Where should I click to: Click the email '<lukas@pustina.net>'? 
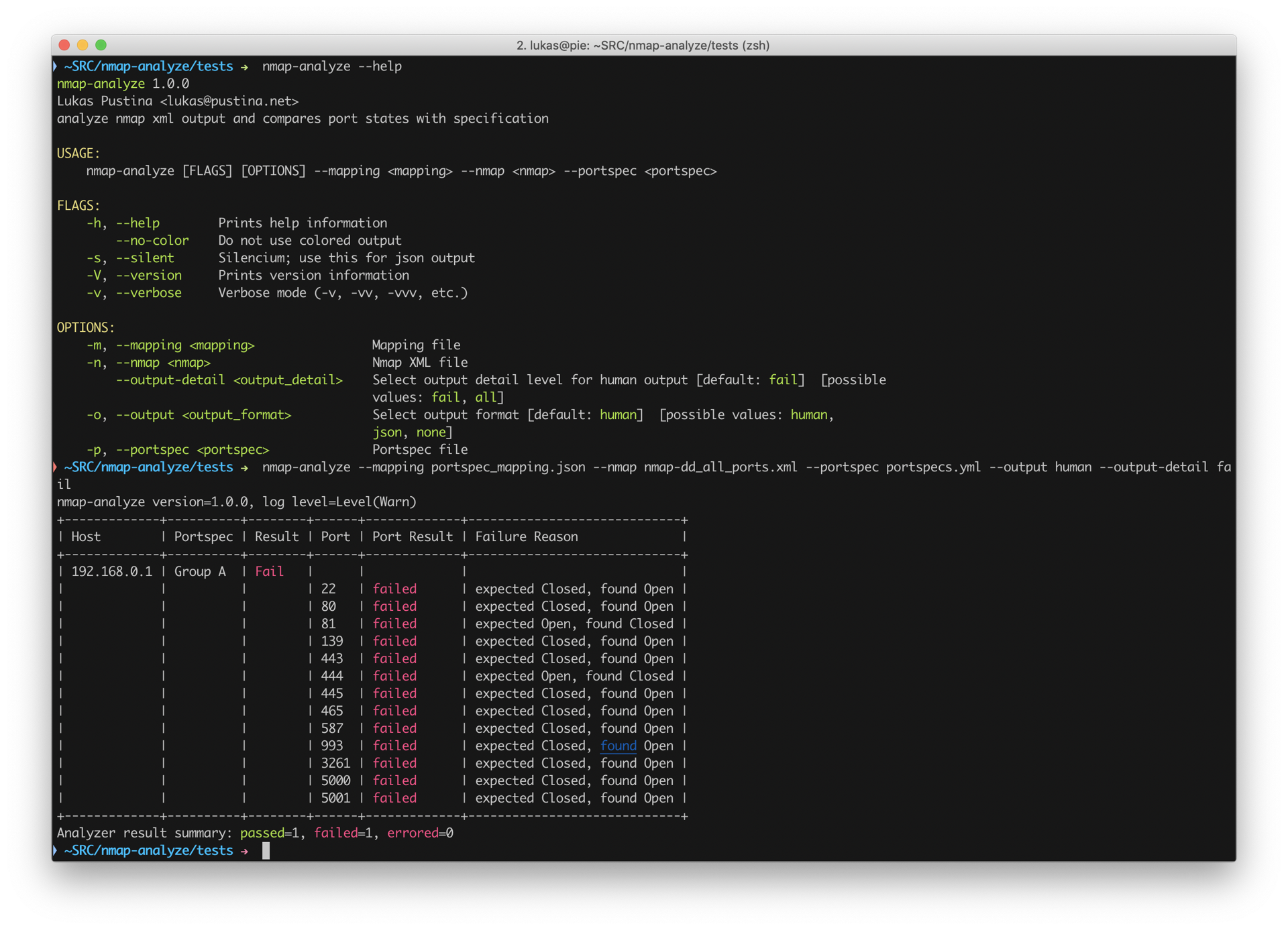tap(229, 101)
